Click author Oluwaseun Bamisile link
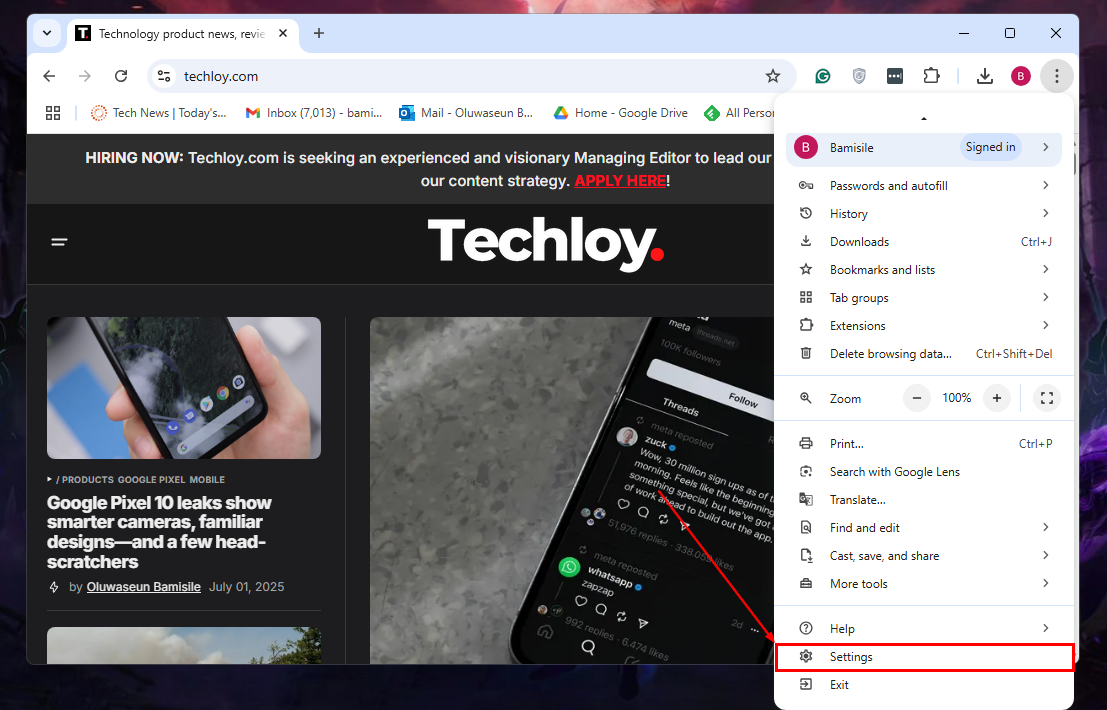The height and width of the screenshot is (710, 1107). coord(143,586)
